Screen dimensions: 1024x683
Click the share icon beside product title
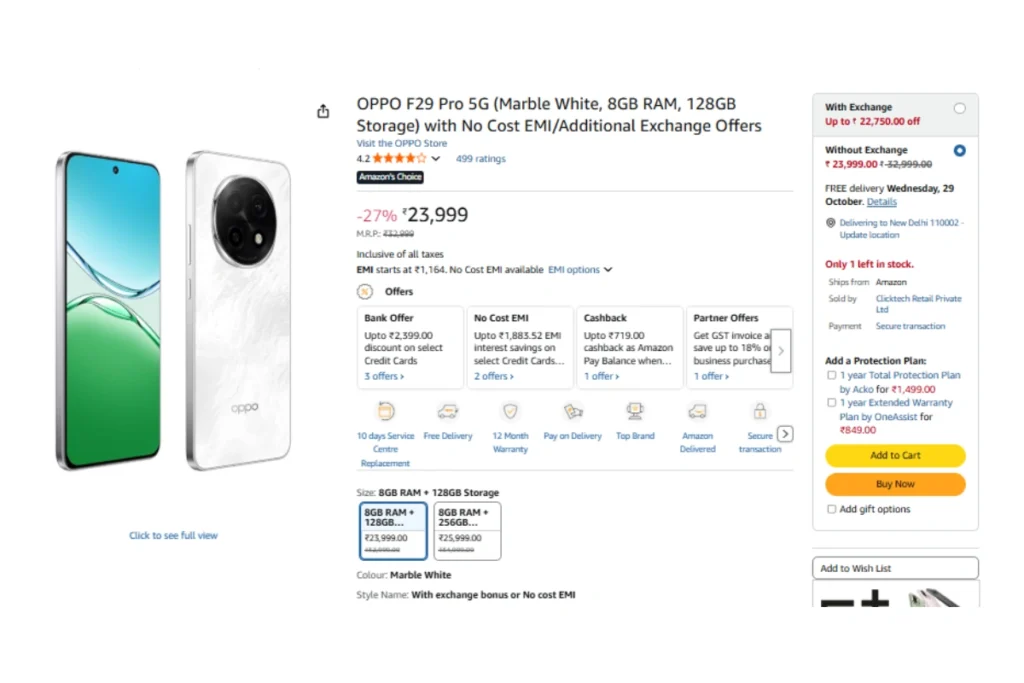[323, 112]
